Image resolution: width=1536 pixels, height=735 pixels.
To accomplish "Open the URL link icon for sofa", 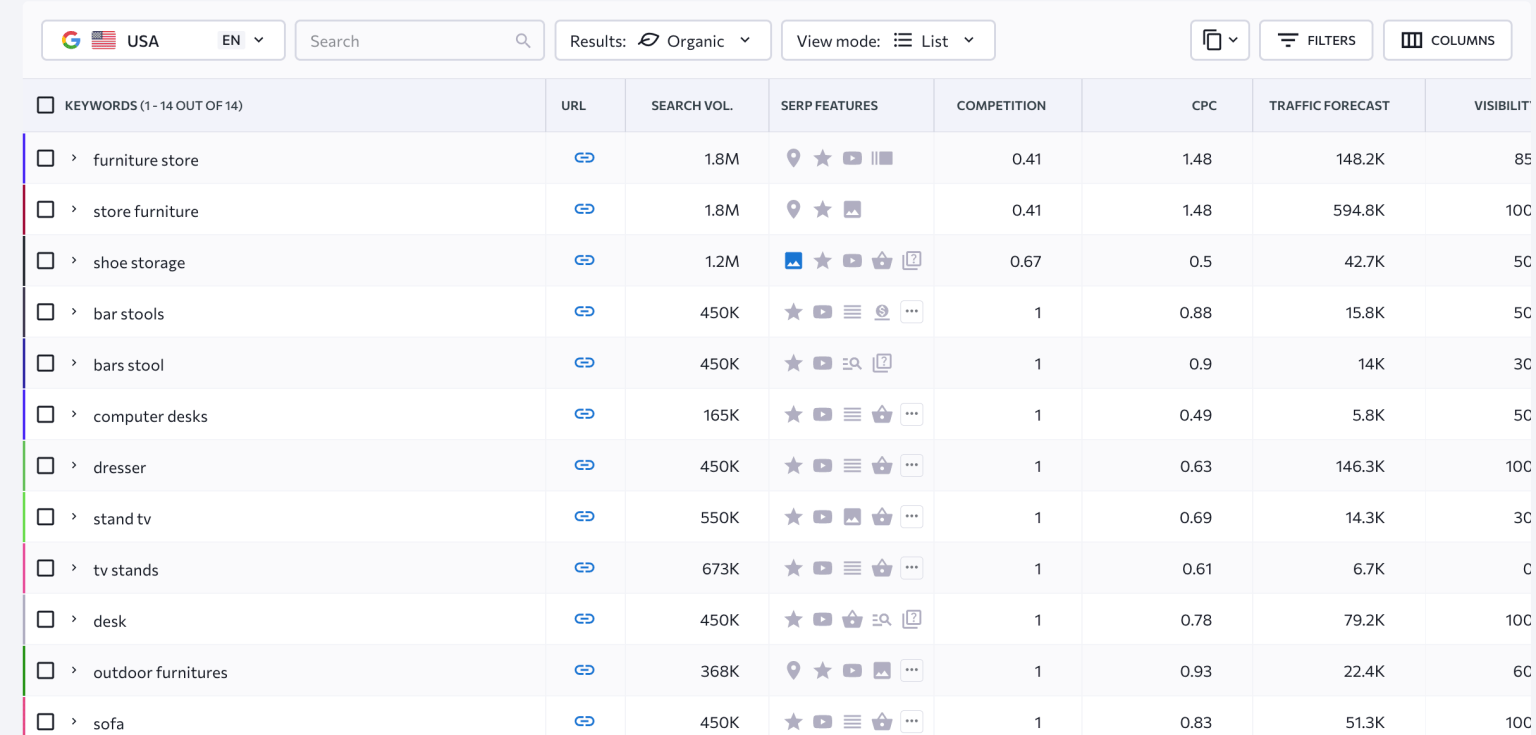I will [585, 721].
